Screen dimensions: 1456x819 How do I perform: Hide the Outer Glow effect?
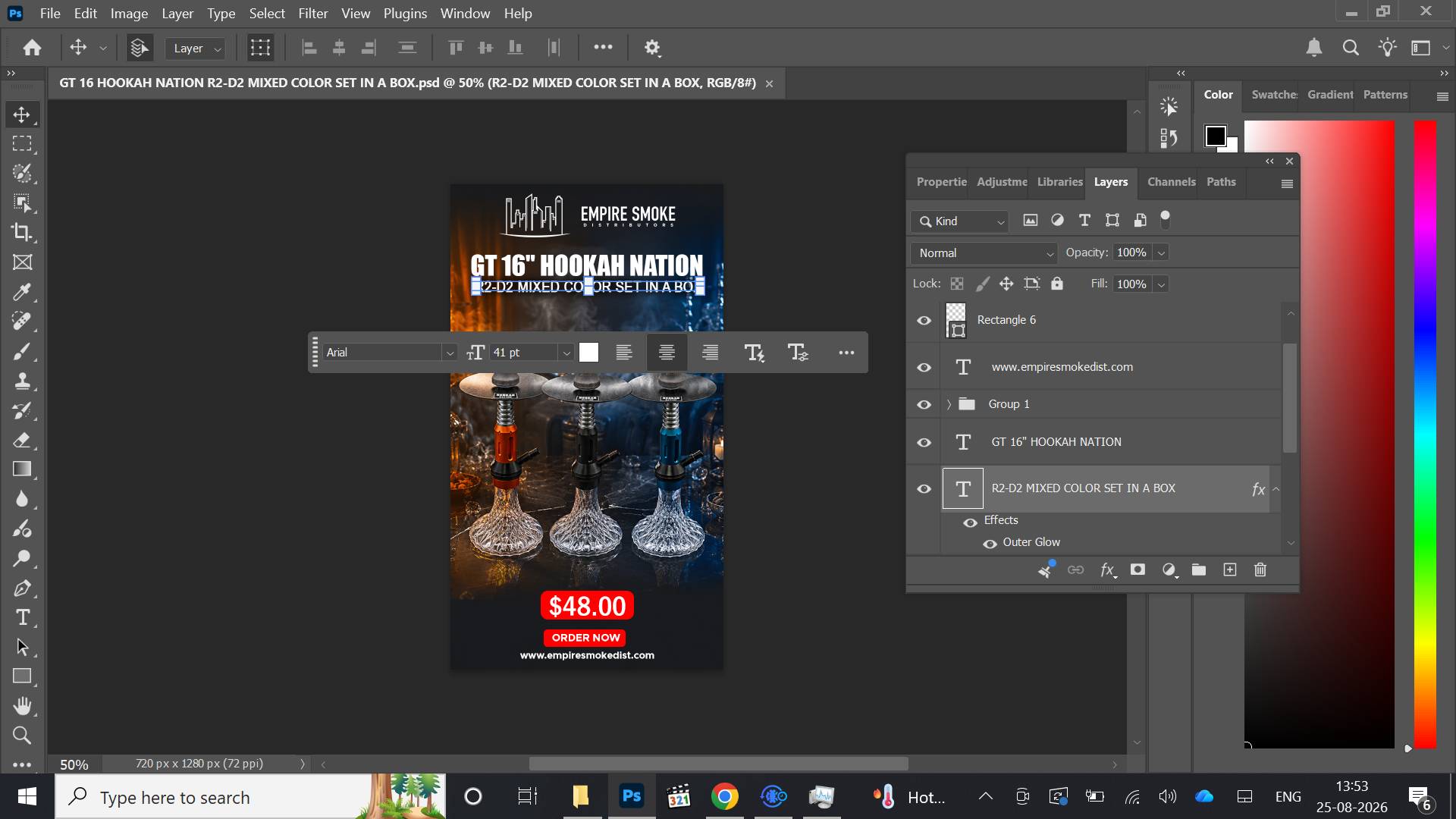[x=990, y=544]
